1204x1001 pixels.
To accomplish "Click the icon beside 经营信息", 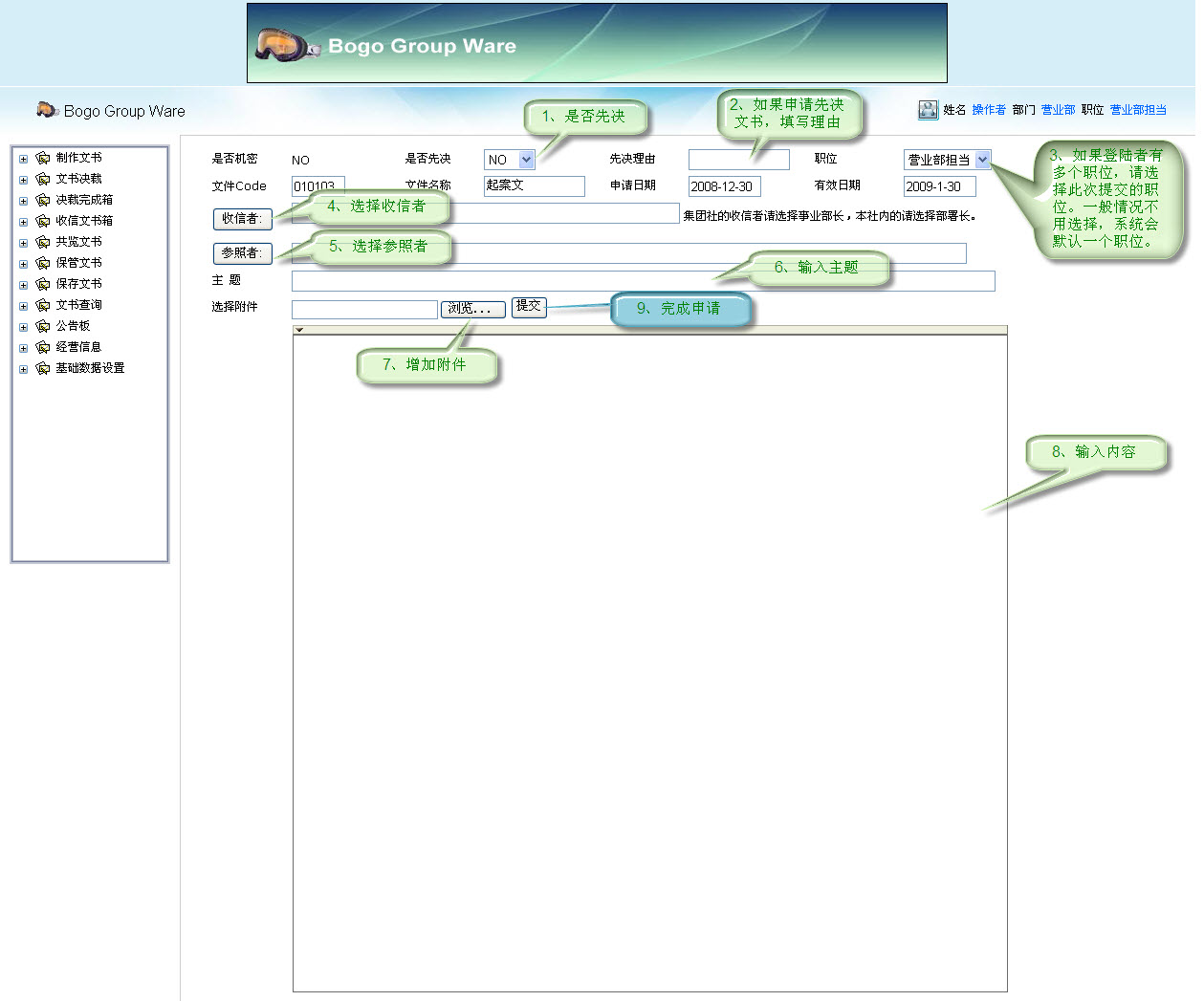I will [43, 348].
